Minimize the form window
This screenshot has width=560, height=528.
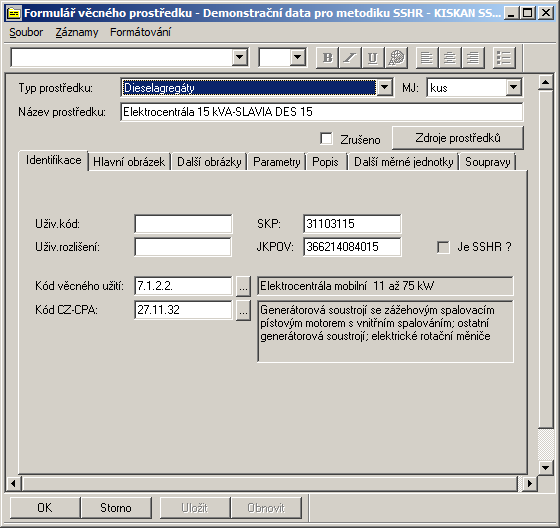click(x=511, y=13)
